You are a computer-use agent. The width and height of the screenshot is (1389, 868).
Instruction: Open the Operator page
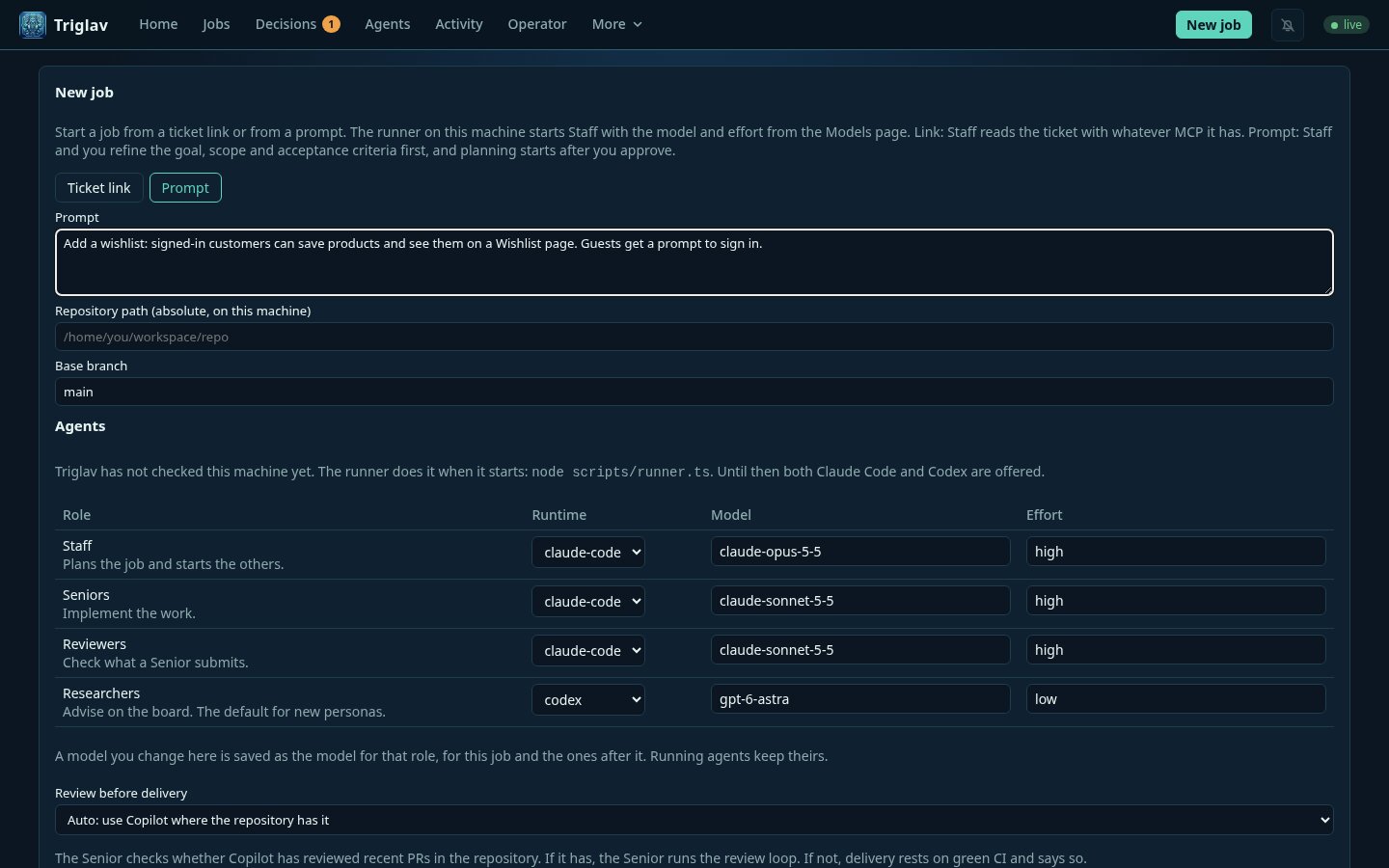tap(537, 24)
